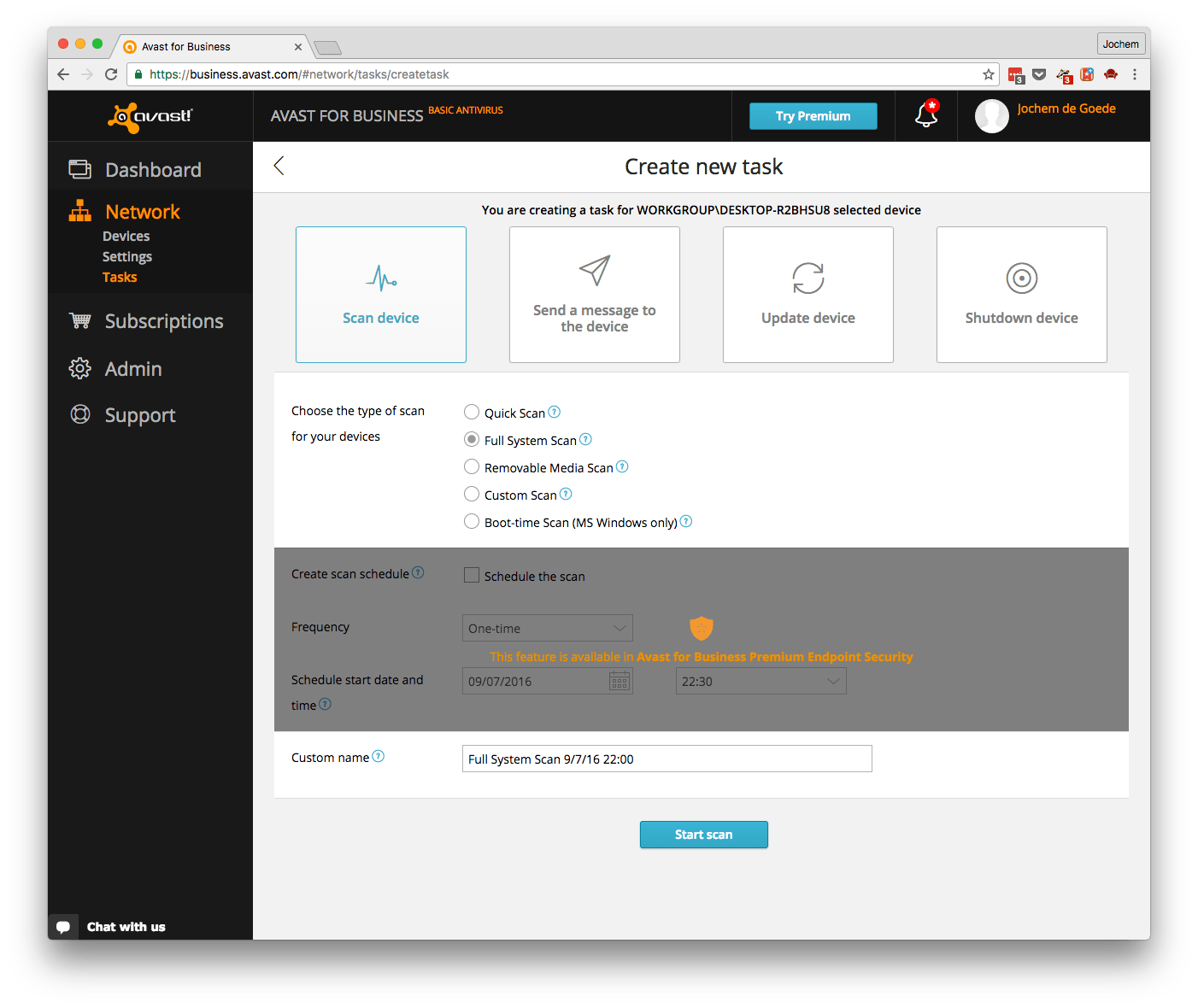Click the Avast logo
This screenshot has width=1198, height=1008.
coord(150,117)
